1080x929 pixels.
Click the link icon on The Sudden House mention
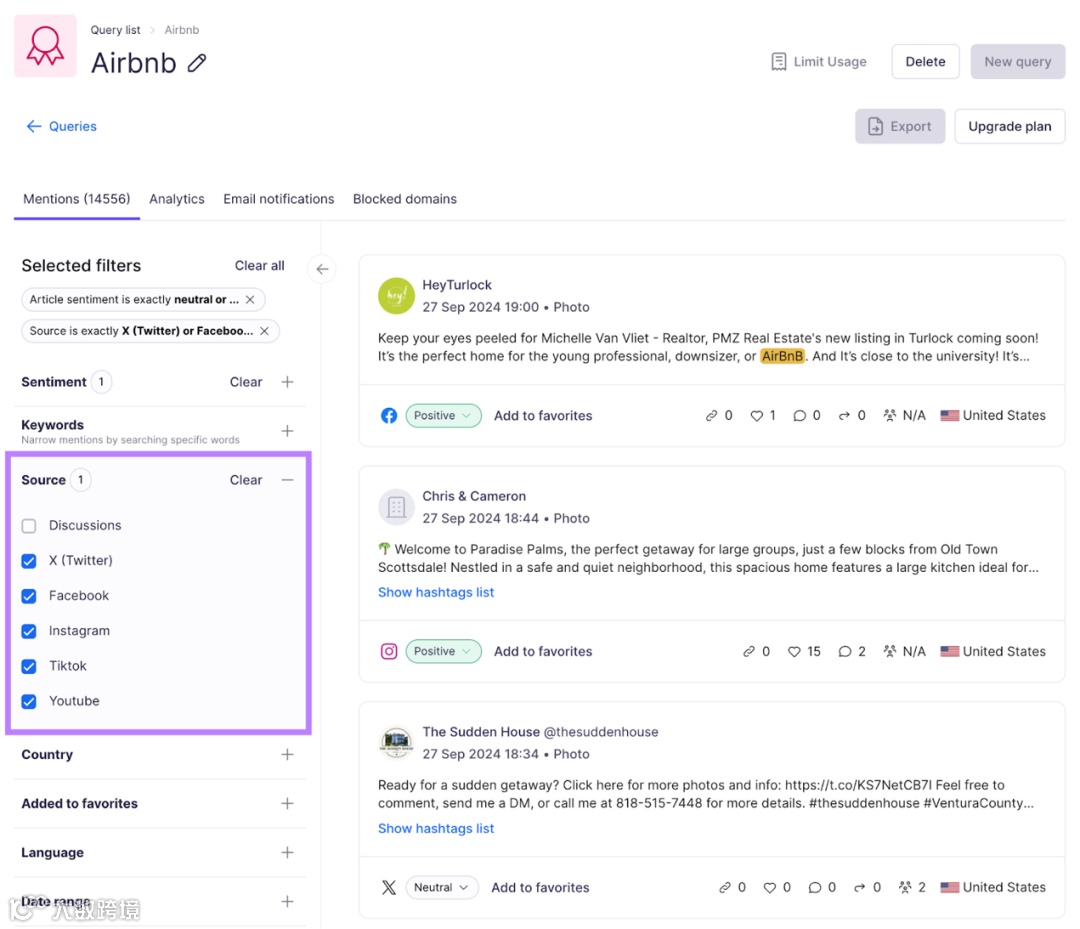click(725, 888)
